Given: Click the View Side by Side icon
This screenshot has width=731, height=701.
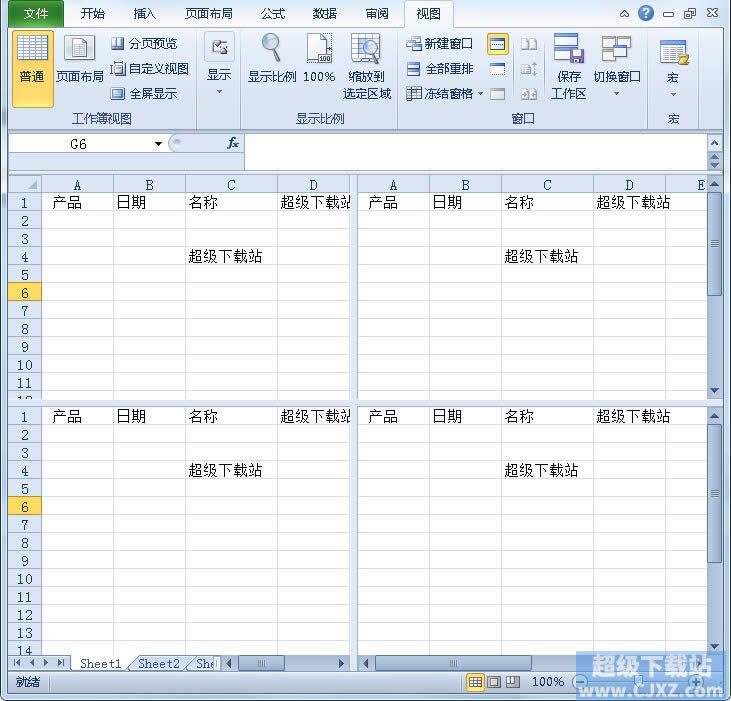Looking at the screenshot, I should [529, 44].
